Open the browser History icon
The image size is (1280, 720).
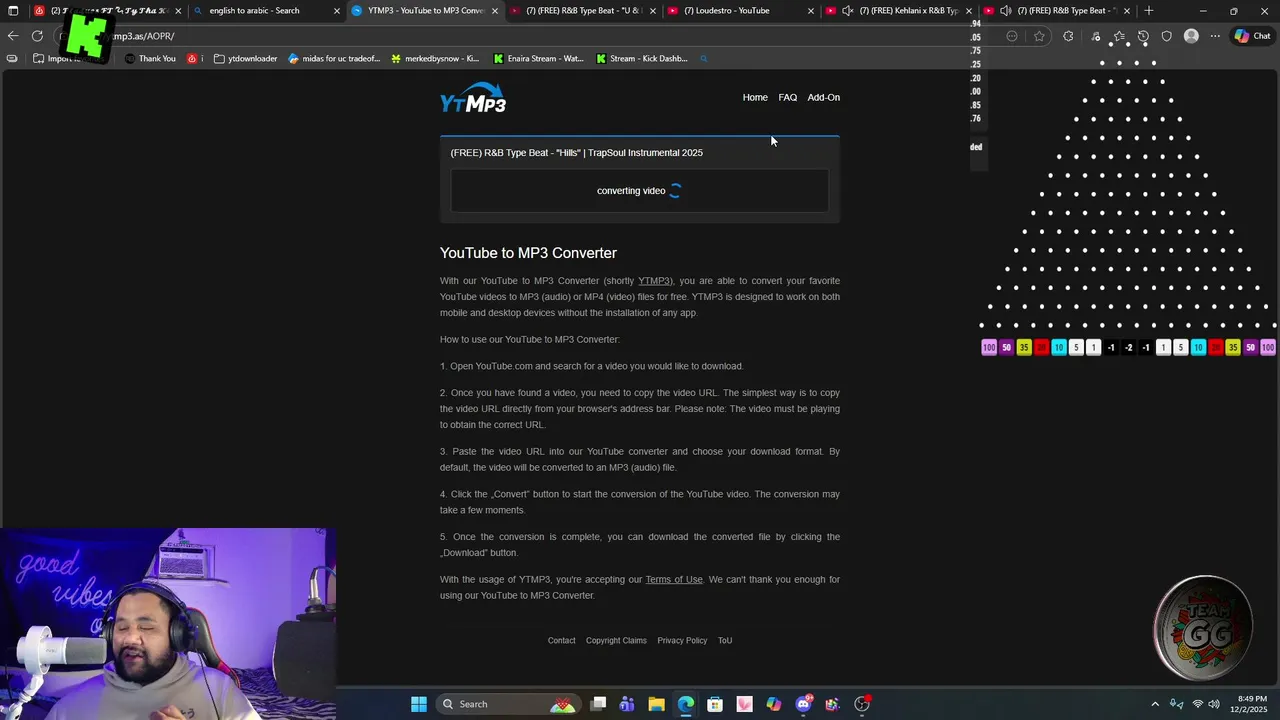pyautogui.click(x=1143, y=36)
